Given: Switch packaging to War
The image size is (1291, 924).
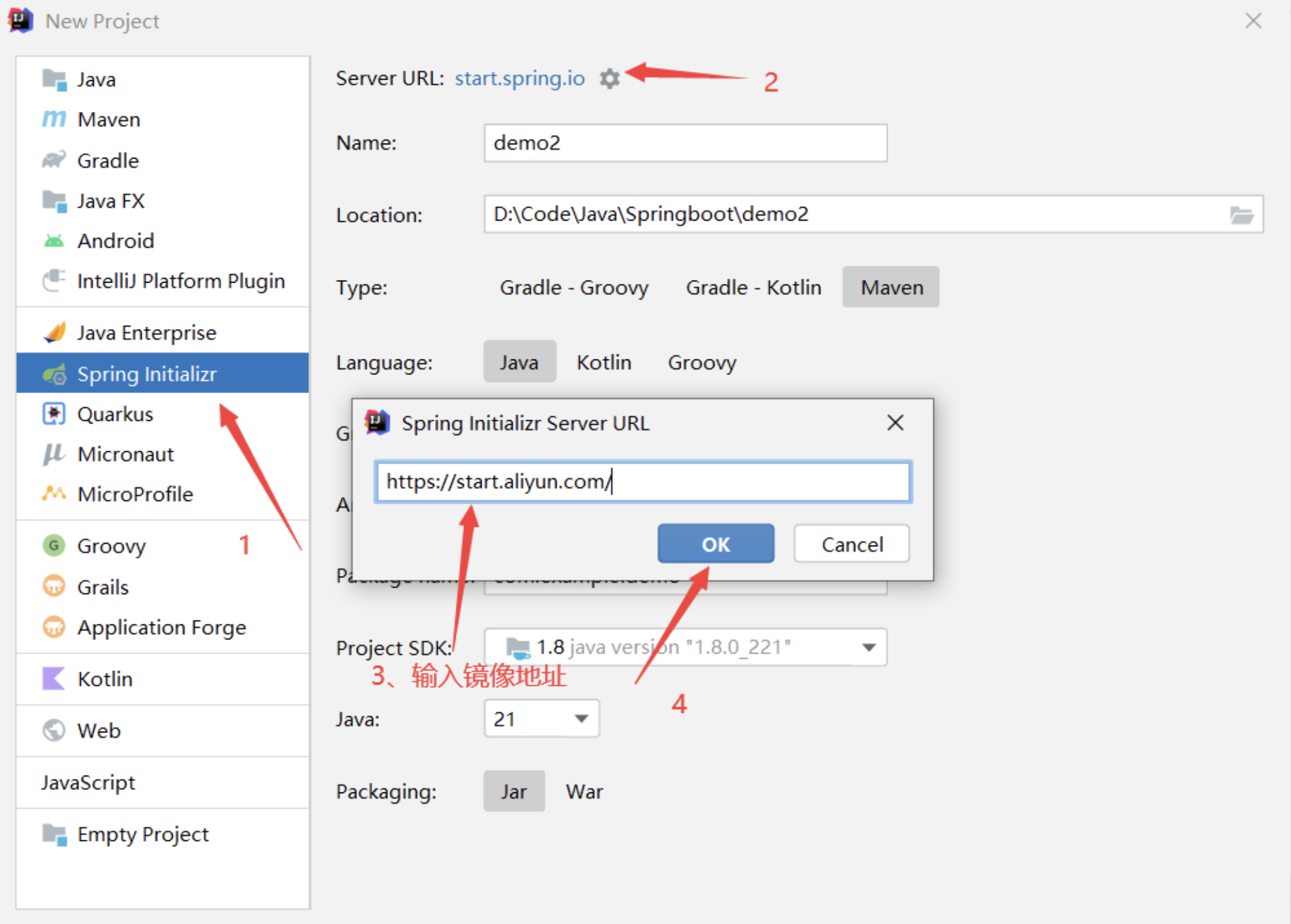Looking at the screenshot, I should pos(584,791).
